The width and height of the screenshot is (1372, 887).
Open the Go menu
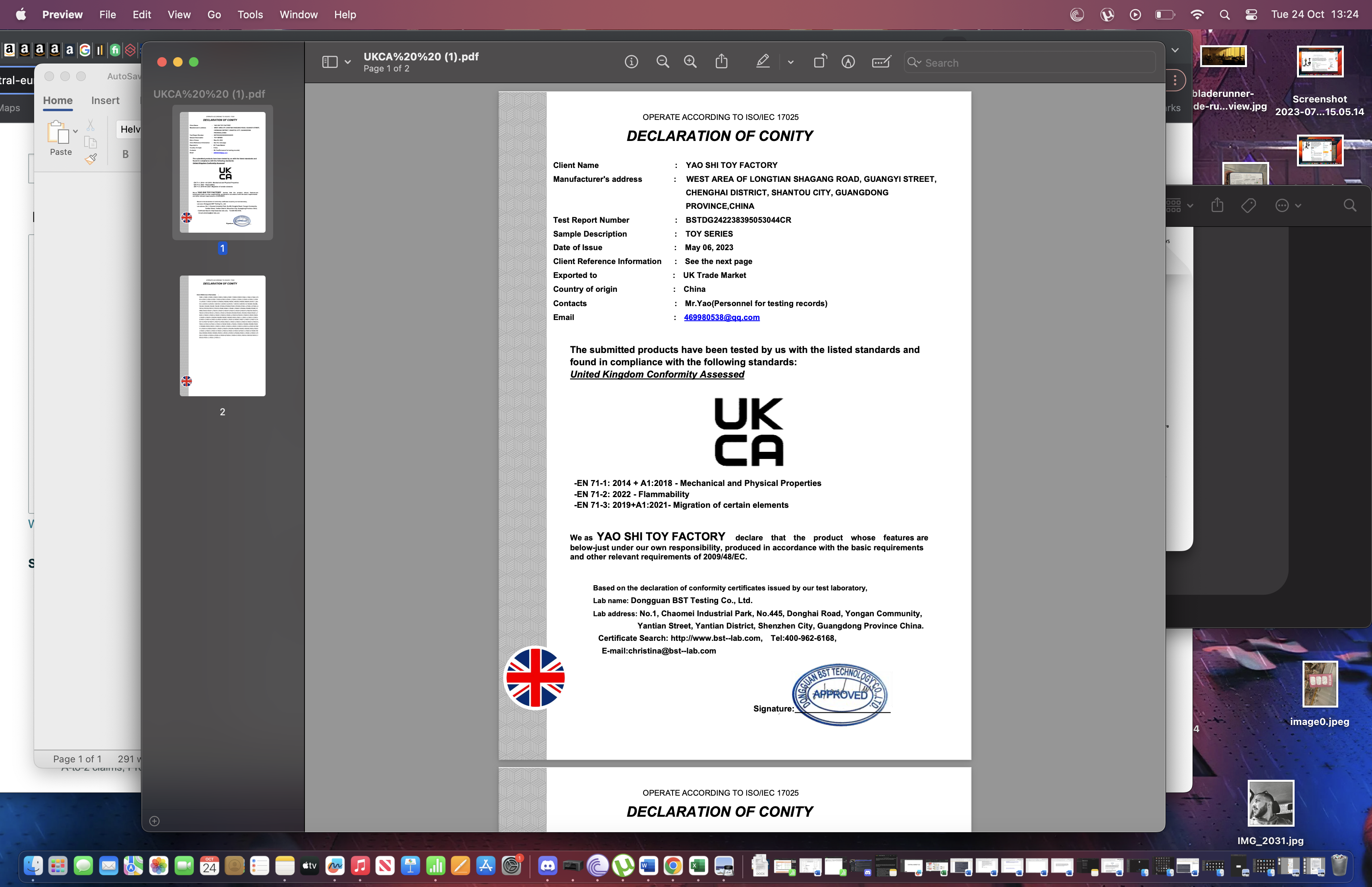(x=214, y=14)
